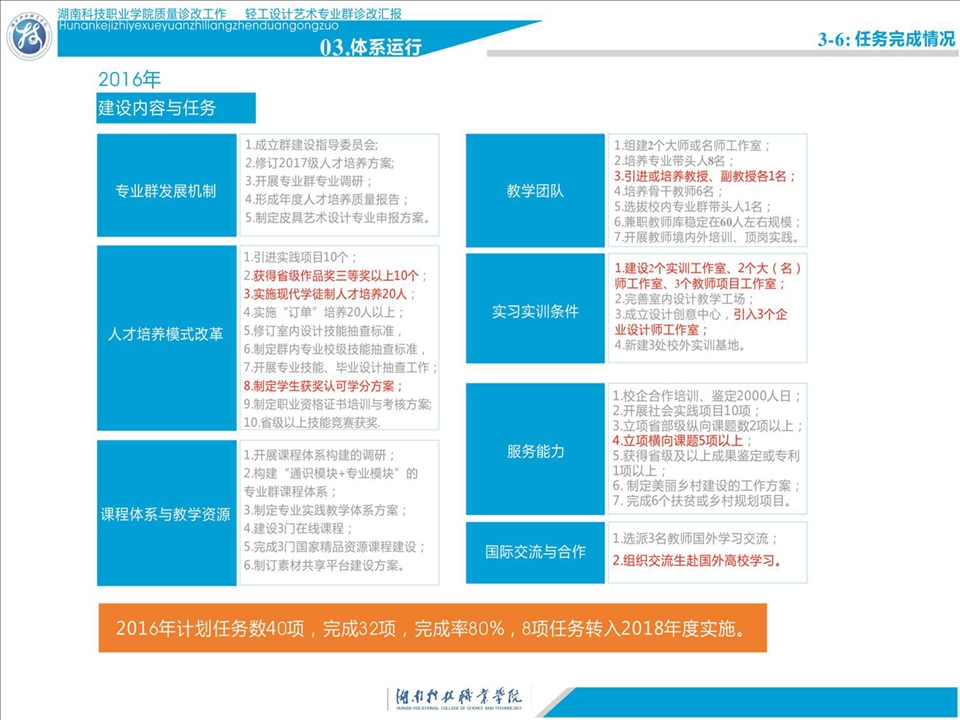Viewport: 960px width, 720px height.
Task: Click the '2016年' year label
Action: [x=129, y=79]
